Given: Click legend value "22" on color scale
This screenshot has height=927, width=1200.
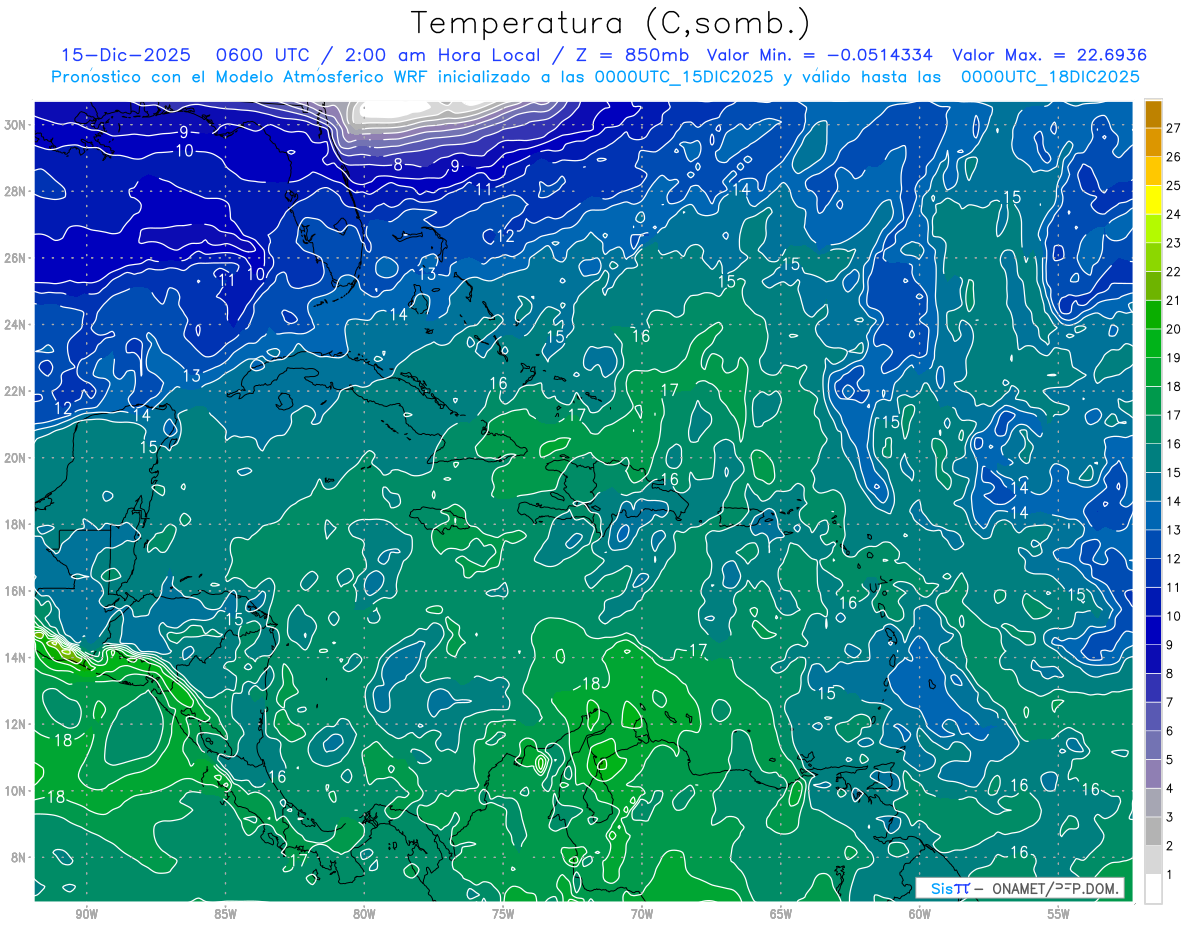Looking at the screenshot, I should (x=1174, y=272).
